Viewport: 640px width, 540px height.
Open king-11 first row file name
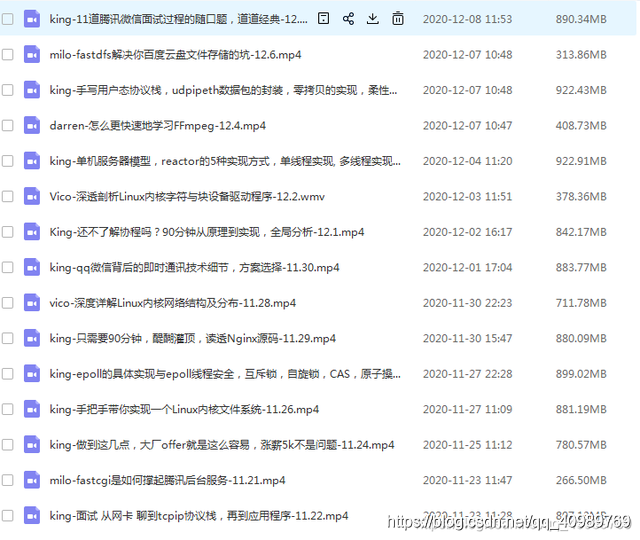(x=178, y=19)
